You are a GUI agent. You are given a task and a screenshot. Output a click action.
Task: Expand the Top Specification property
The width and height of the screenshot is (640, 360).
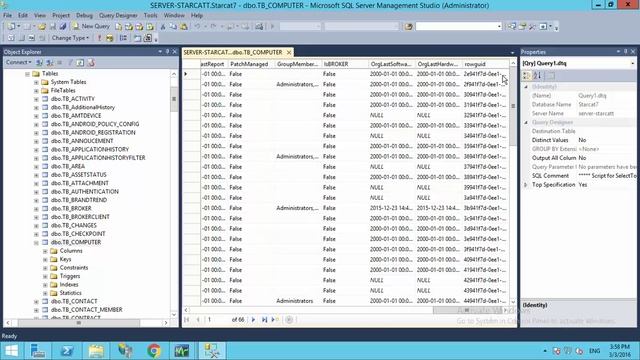(x=526, y=185)
